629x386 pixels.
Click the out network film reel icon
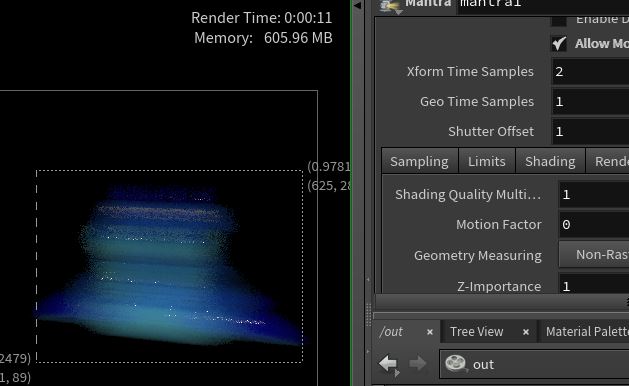coord(455,364)
